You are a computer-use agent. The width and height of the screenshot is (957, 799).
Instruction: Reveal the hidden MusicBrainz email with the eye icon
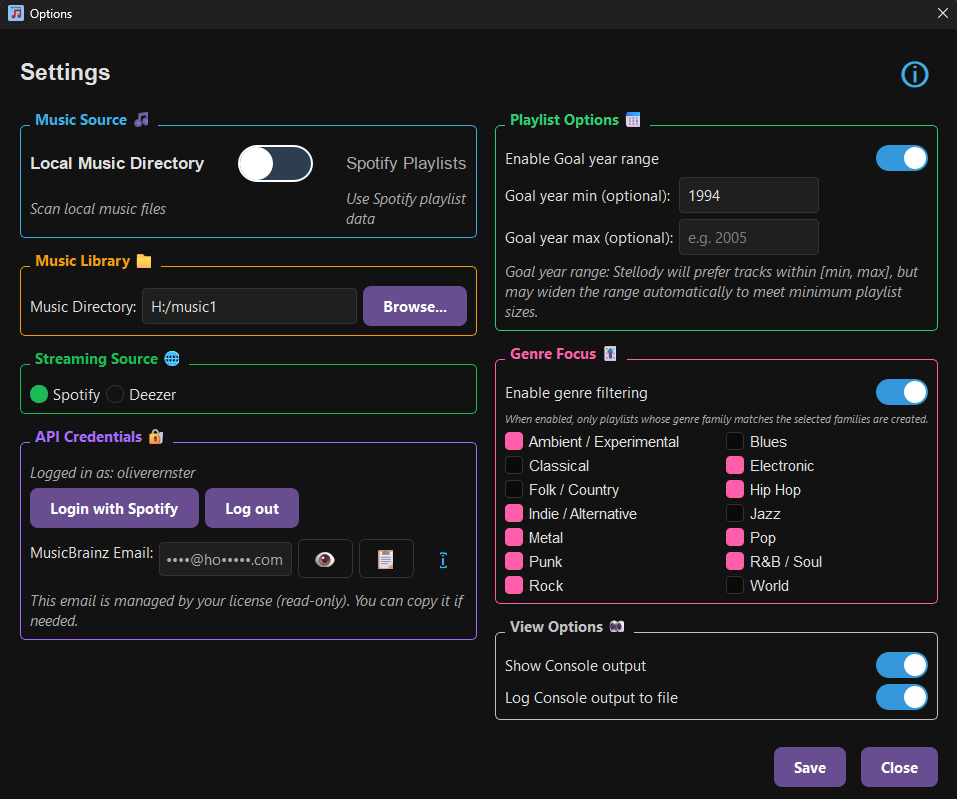pos(325,559)
